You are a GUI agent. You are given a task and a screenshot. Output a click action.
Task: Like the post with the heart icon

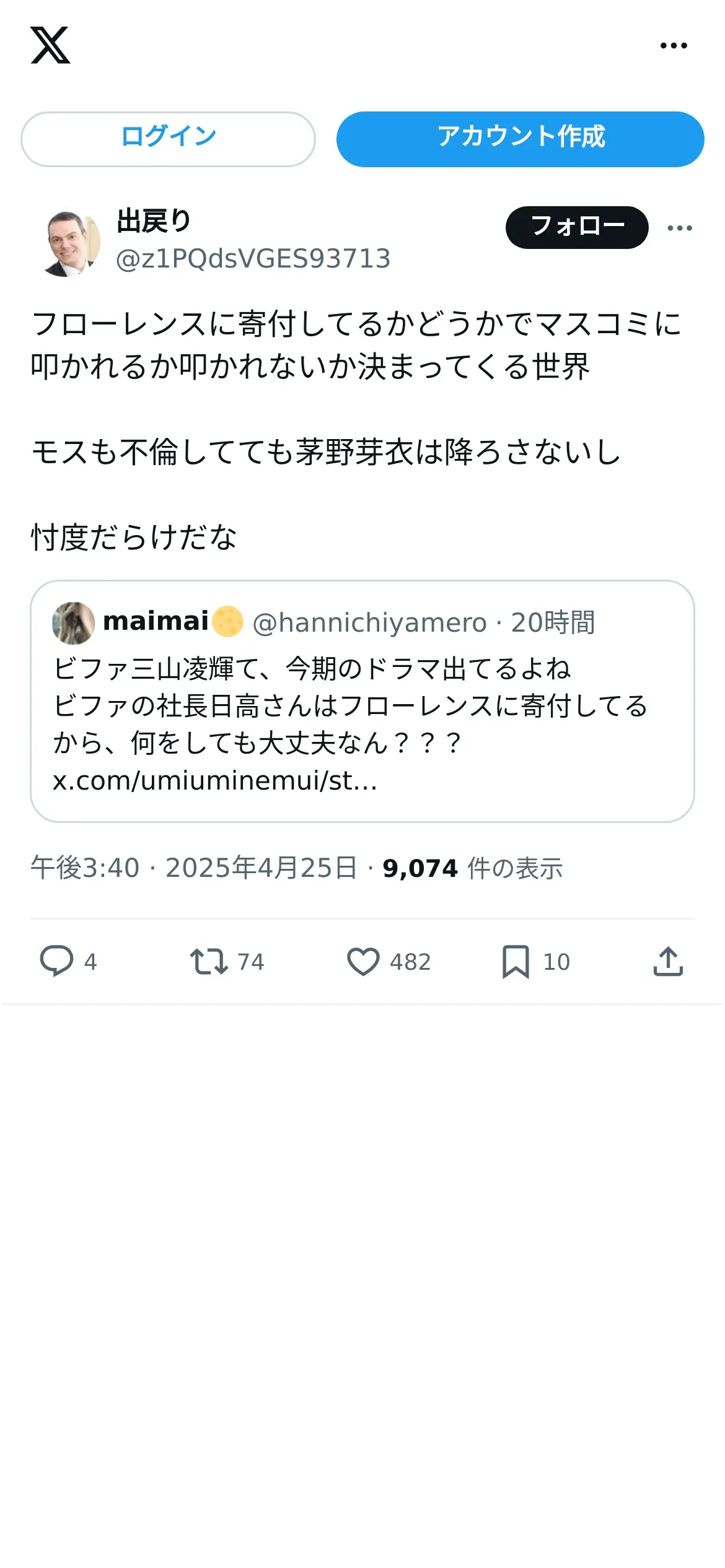coord(363,962)
